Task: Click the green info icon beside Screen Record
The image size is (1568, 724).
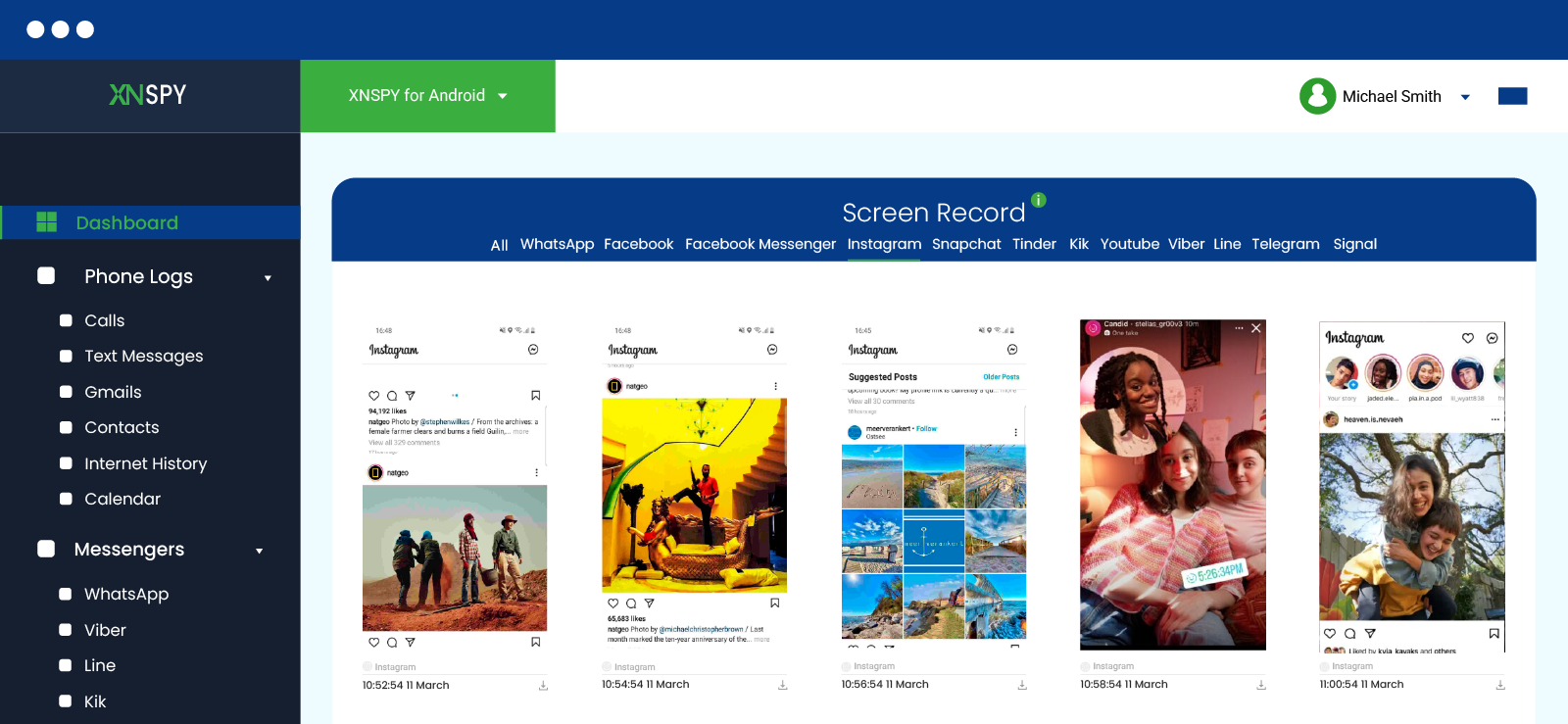Action: (1039, 200)
